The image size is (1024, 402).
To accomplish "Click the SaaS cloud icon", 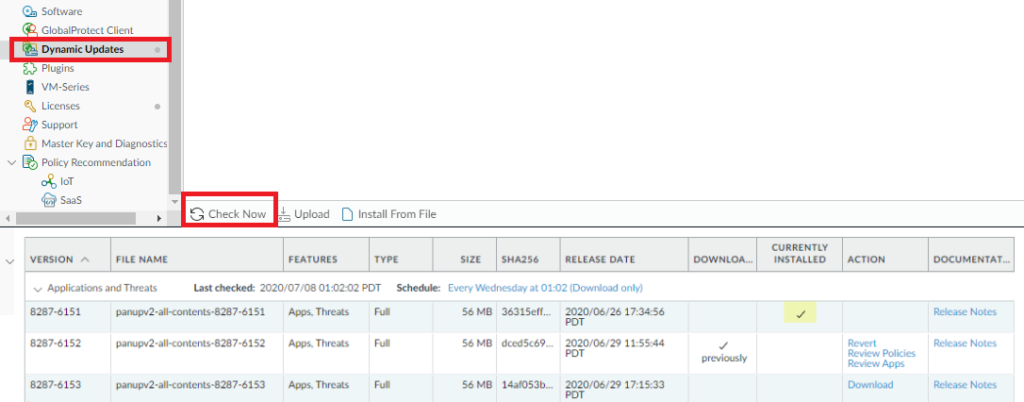I will click(48, 200).
